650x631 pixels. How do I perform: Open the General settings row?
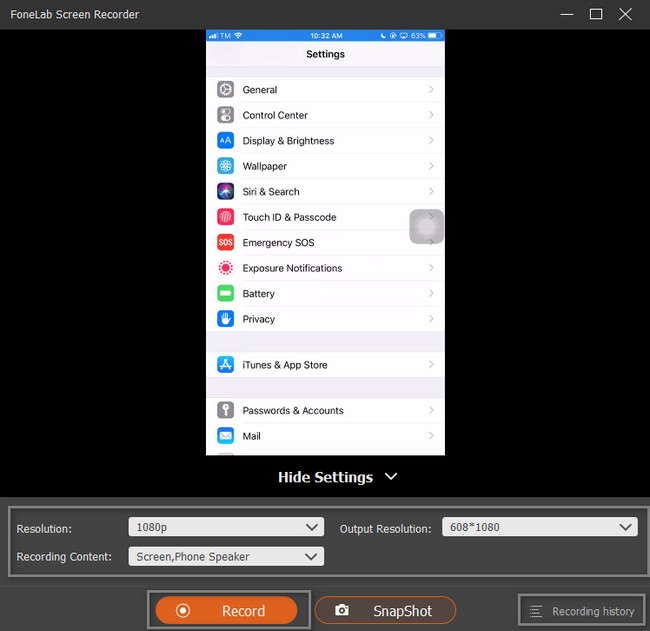[x=325, y=90]
